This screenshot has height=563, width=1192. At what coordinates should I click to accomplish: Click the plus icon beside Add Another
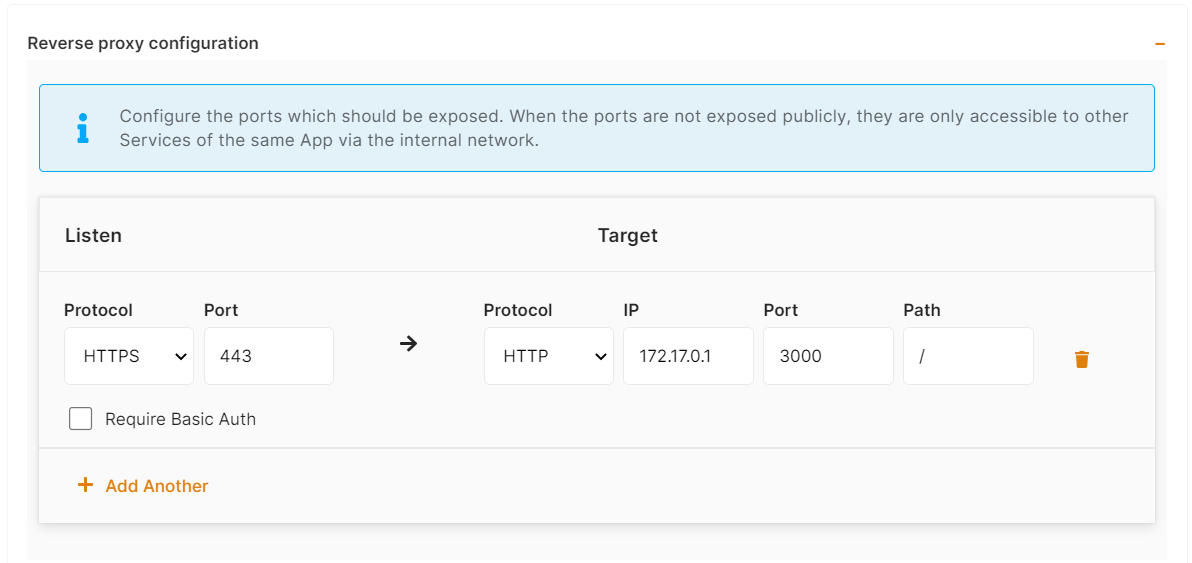click(x=85, y=485)
